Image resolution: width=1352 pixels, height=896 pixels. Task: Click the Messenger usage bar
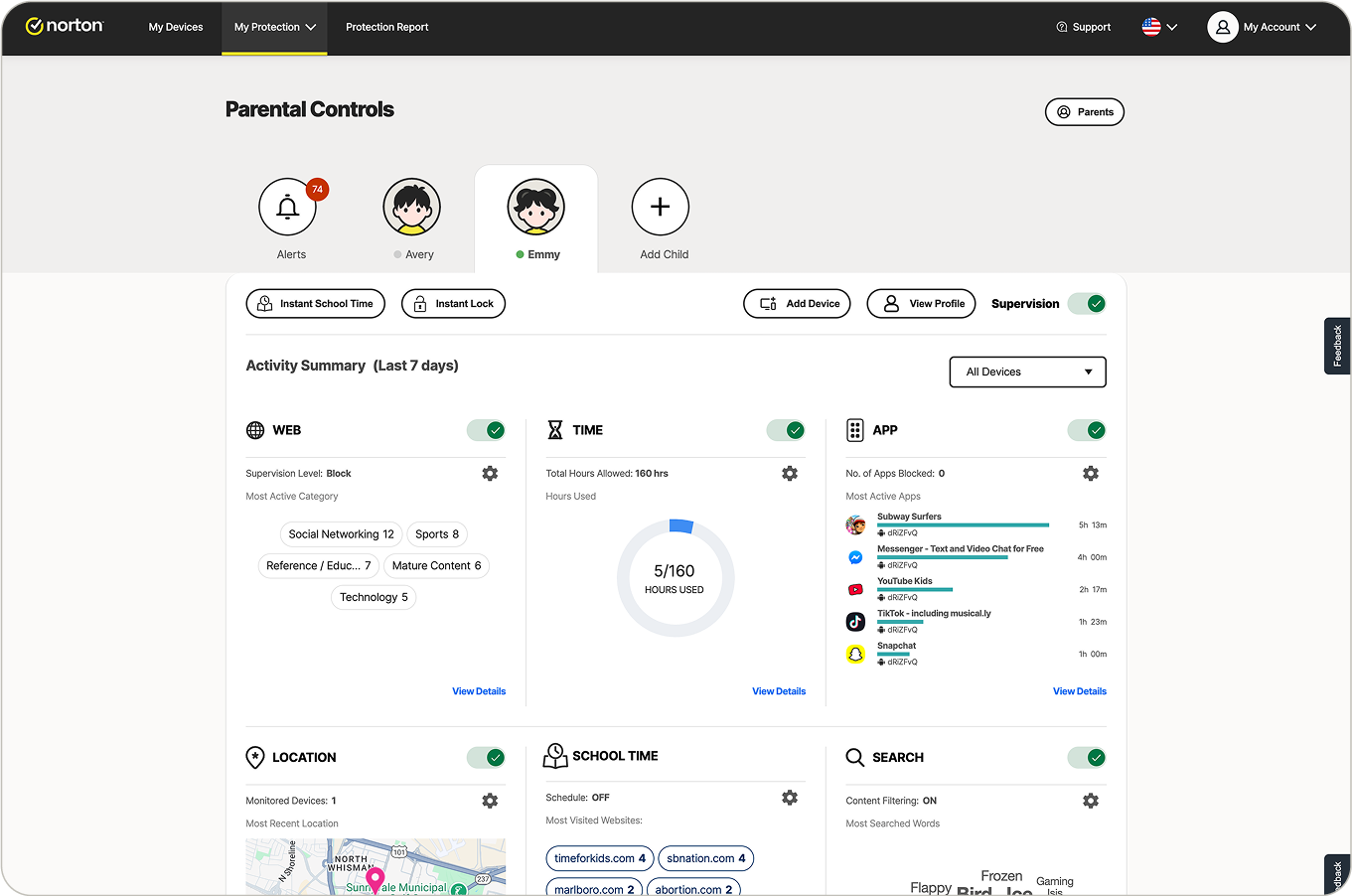pos(943,557)
